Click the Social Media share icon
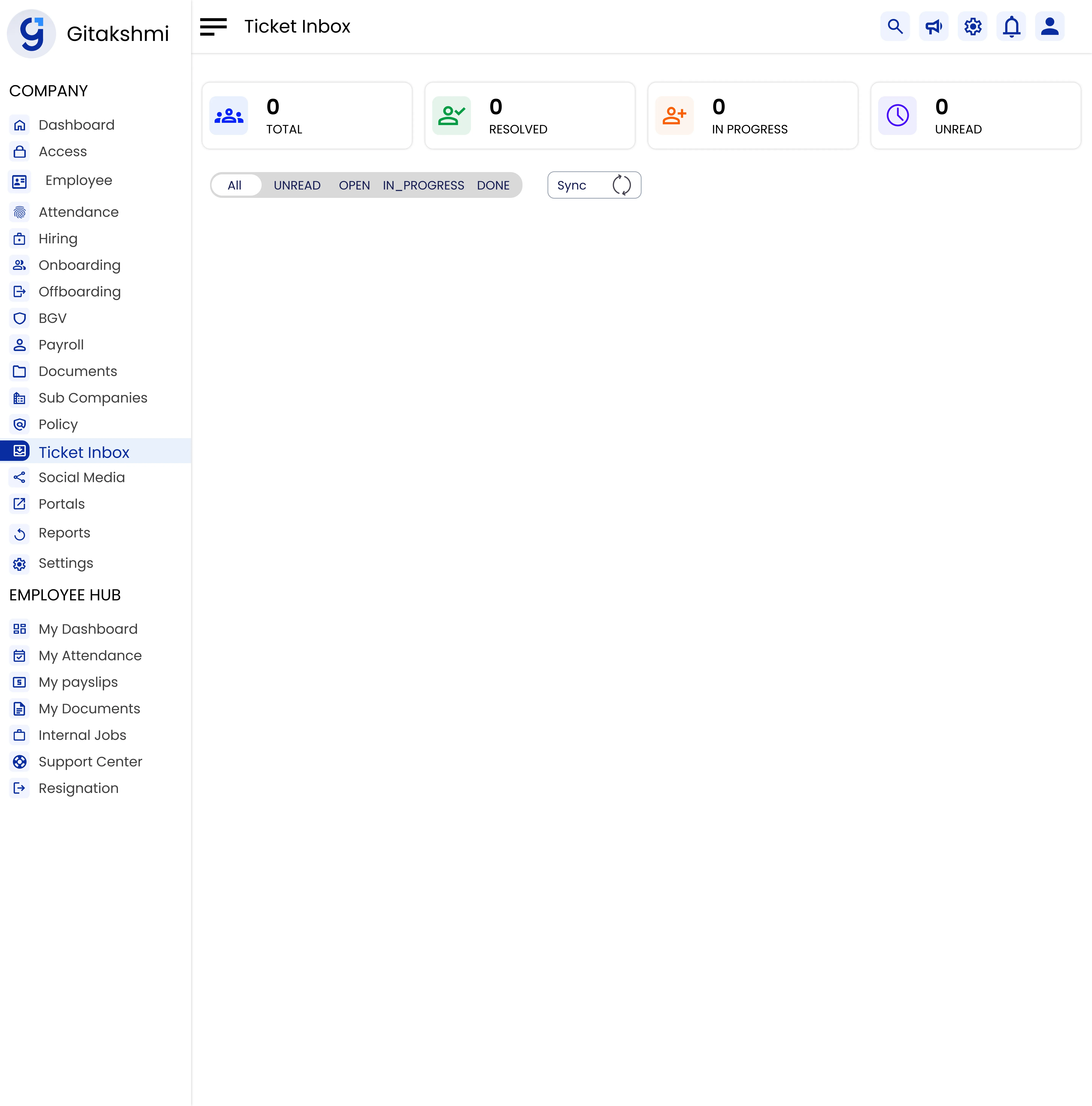Image resolution: width=1092 pixels, height=1106 pixels. click(20, 477)
